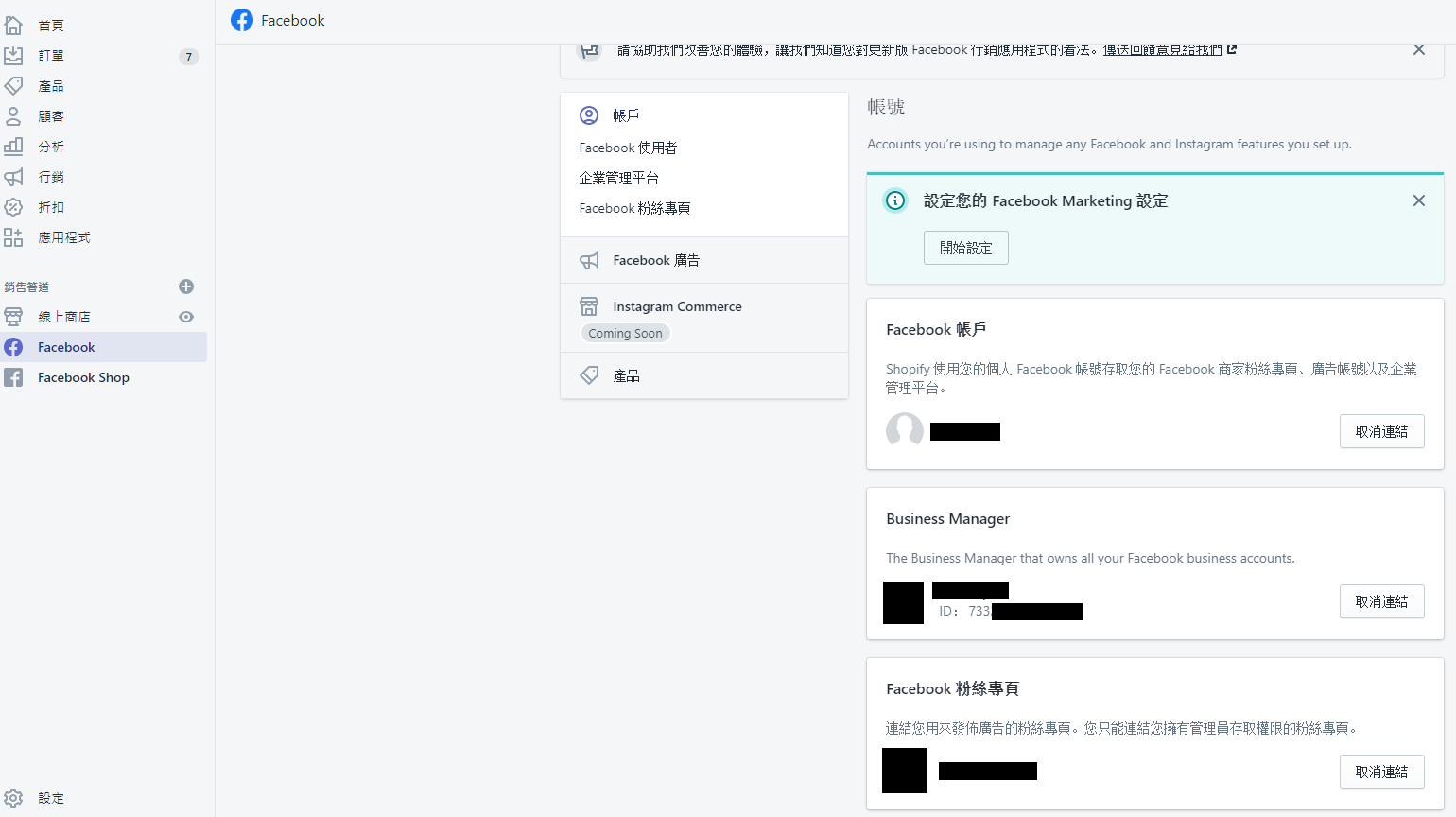
Task: Click the Business Manager card title
Action: (x=947, y=518)
